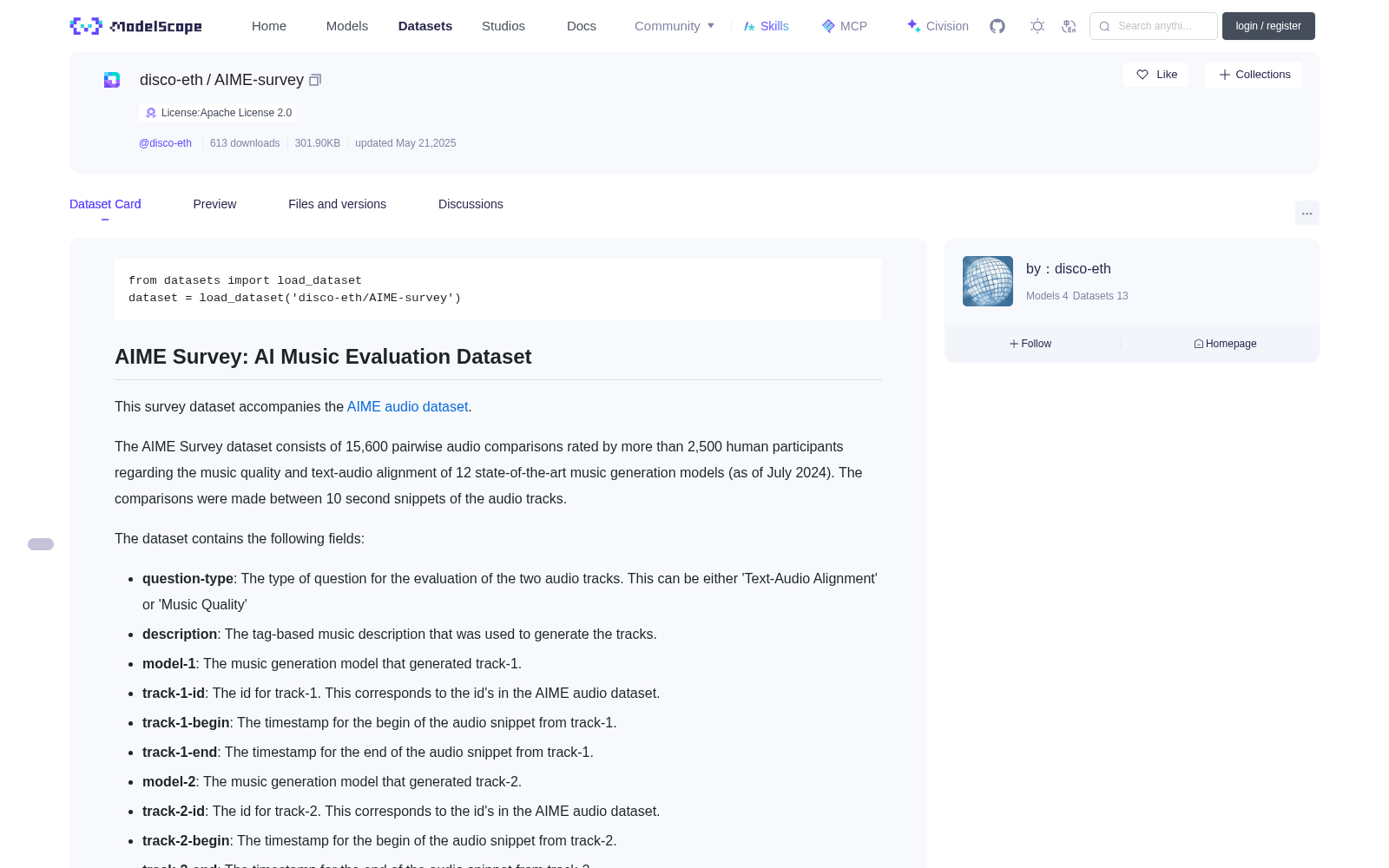Open the three-dots more options button
Screen dimensions: 1389x868
pos(1307,213)
